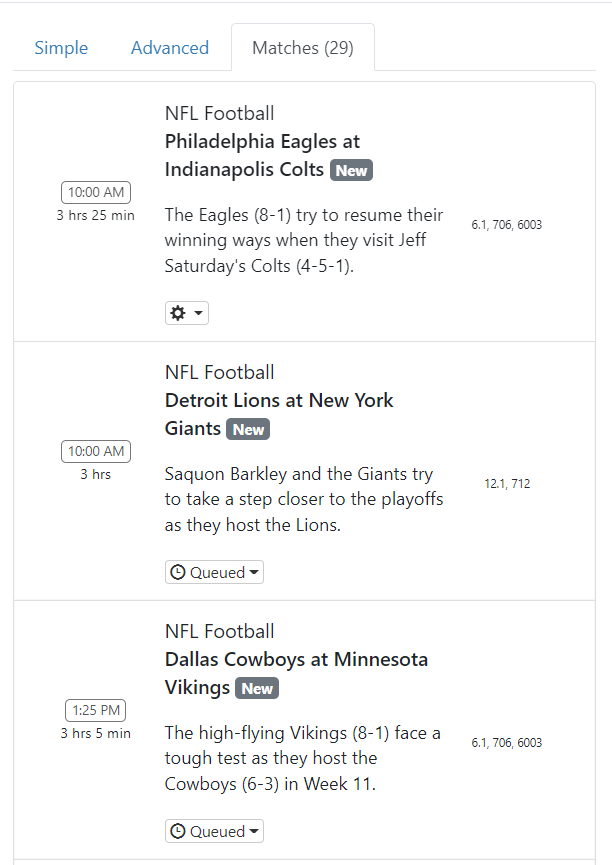Click caret arrow beside the gear icon

[x=199, y=314]
